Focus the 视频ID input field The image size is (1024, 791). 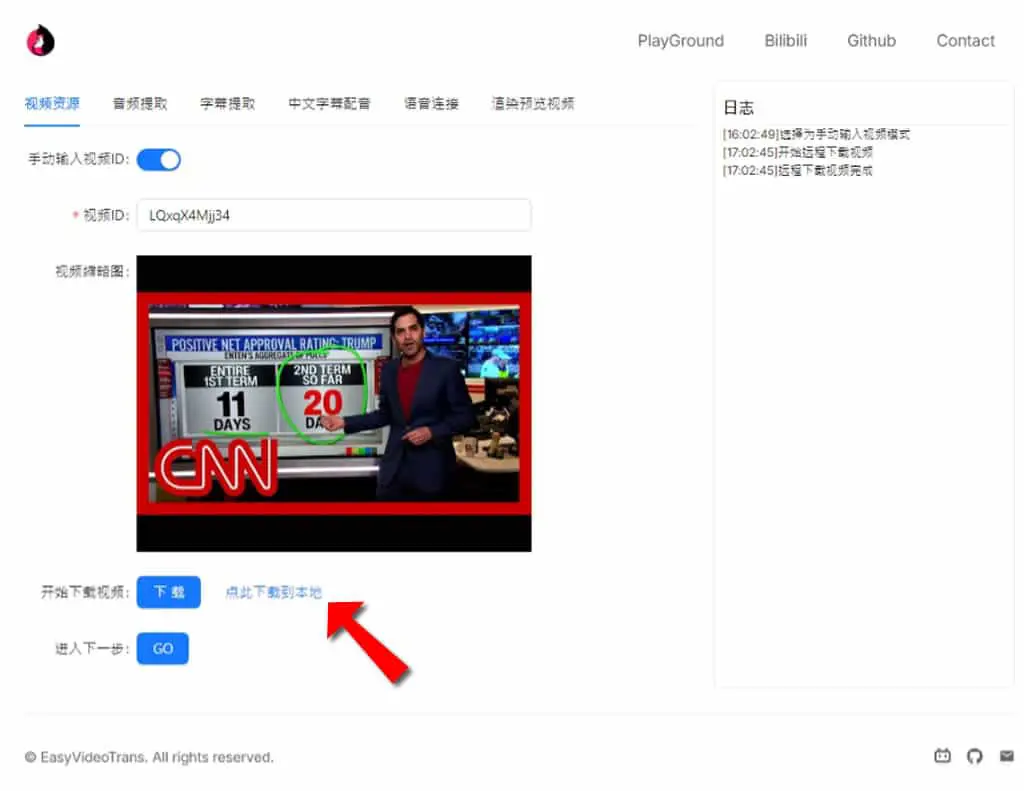pyautogui.click(x=334, y=215)
